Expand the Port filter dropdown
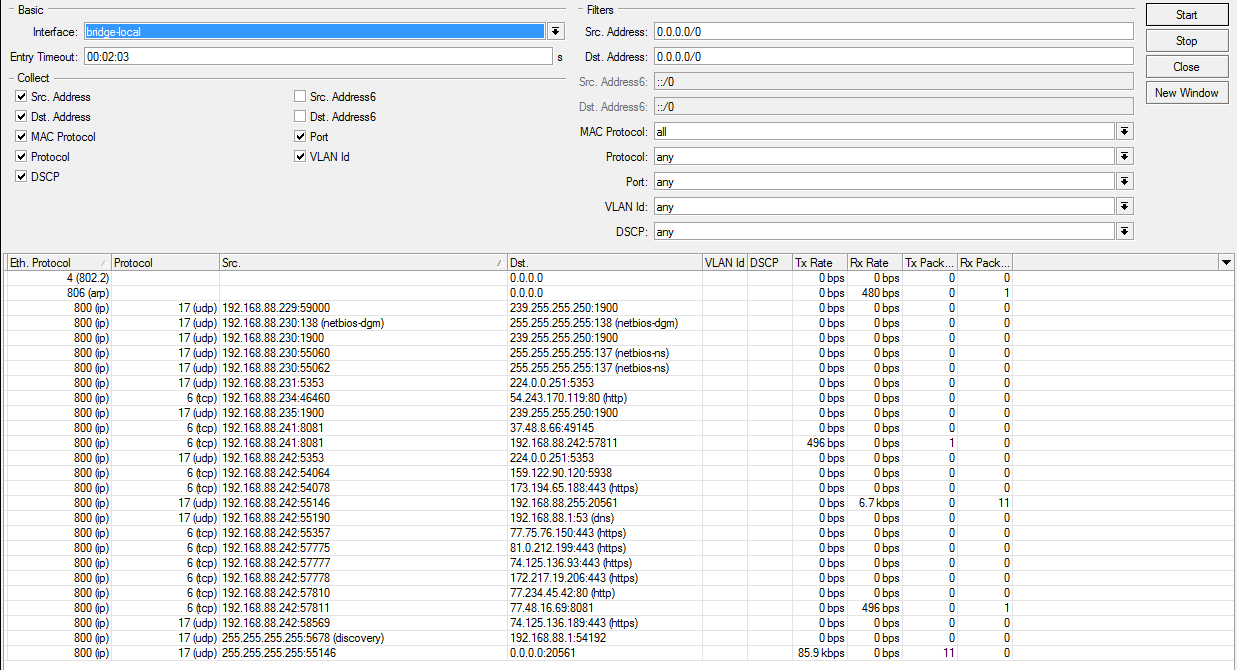 click(x=1124, y=182)
